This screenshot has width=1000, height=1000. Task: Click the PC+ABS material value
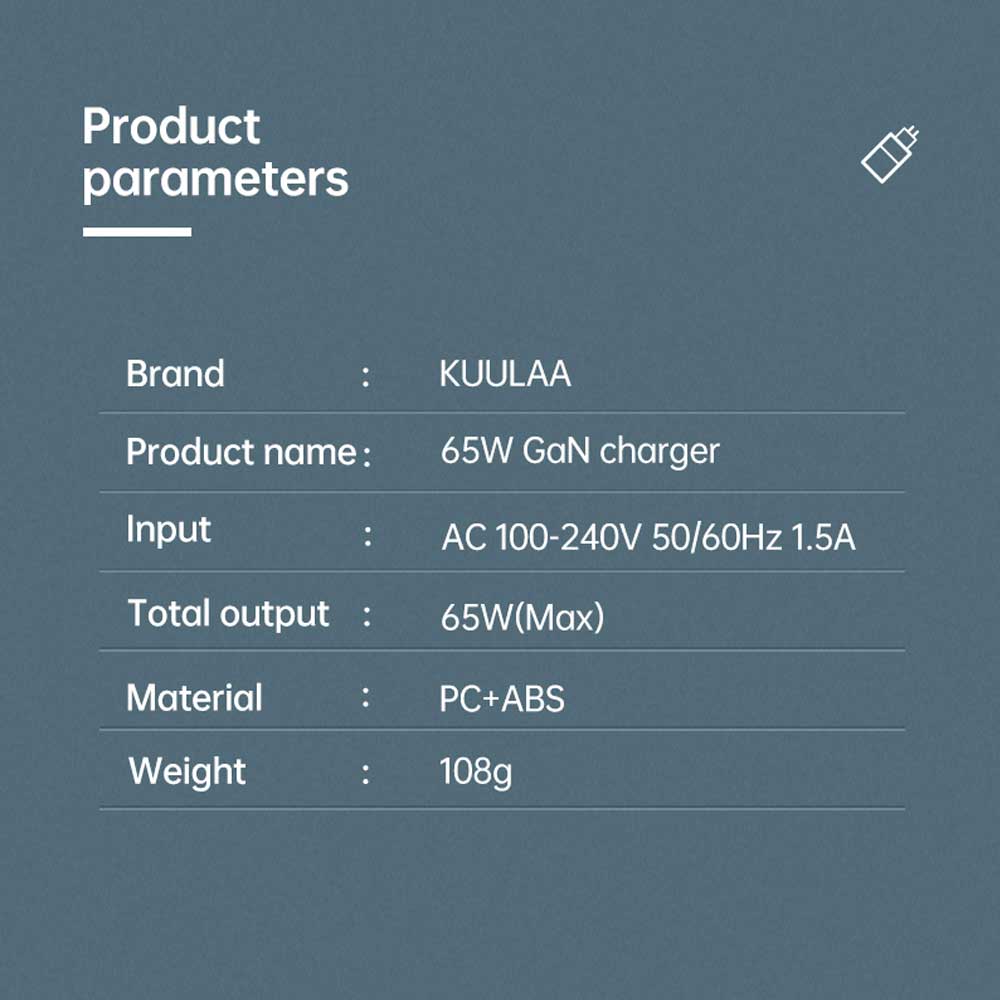tap(502, 699)
